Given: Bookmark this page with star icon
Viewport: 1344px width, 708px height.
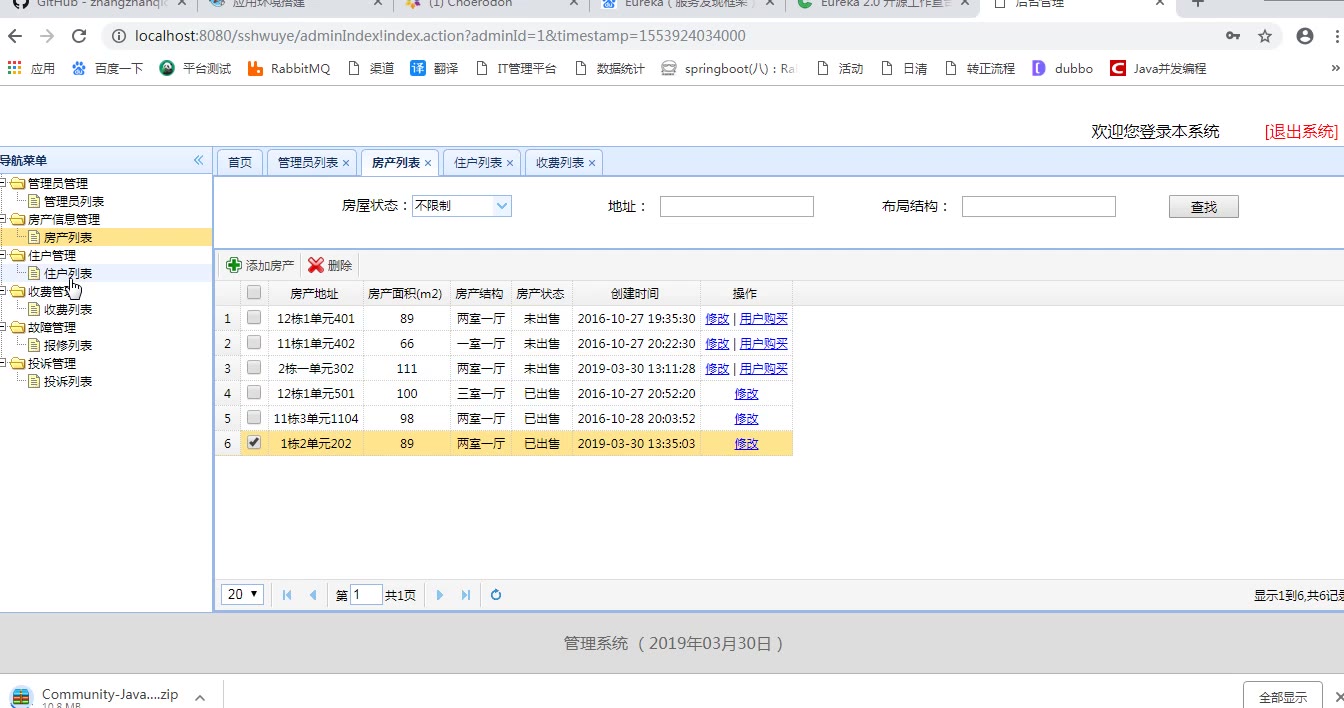Looking at the screenshot, I should pyautogui.click(x=1265, y=36).
